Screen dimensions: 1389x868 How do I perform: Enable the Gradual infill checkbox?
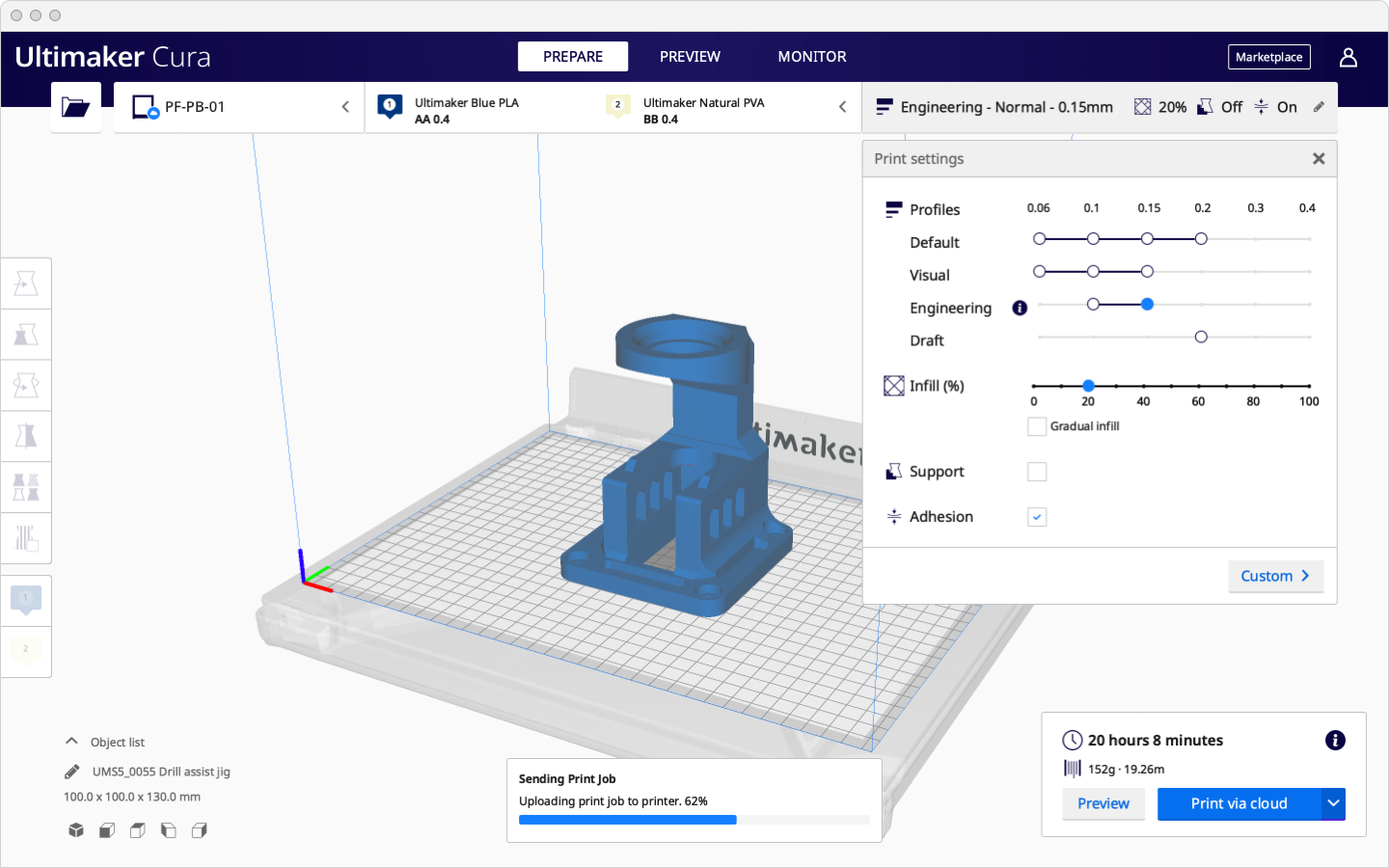coord(1037,426)
